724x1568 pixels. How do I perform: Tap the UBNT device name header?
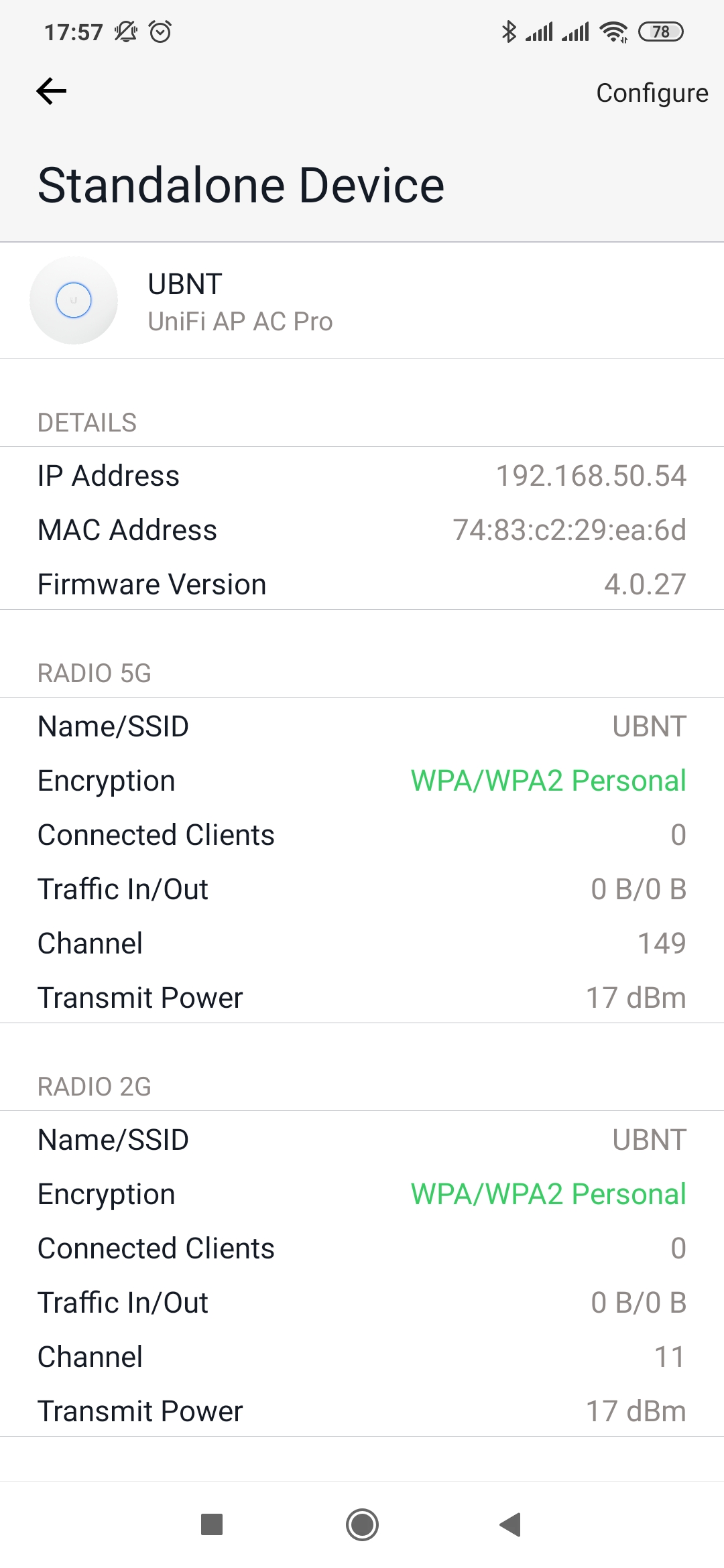click(185, 284)
